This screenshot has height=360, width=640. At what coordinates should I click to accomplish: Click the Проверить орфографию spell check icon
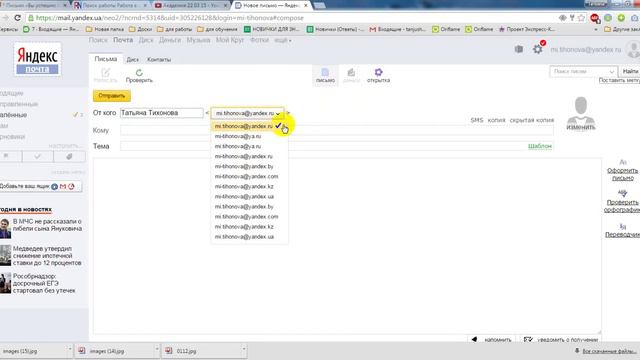622,193
